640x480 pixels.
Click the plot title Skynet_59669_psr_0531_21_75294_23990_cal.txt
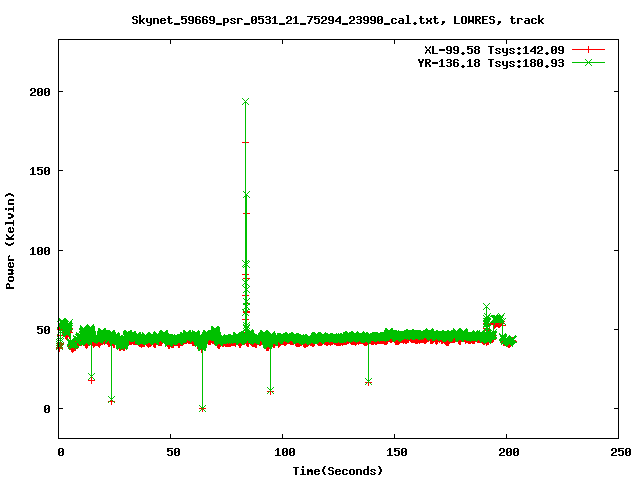[285, 20]
